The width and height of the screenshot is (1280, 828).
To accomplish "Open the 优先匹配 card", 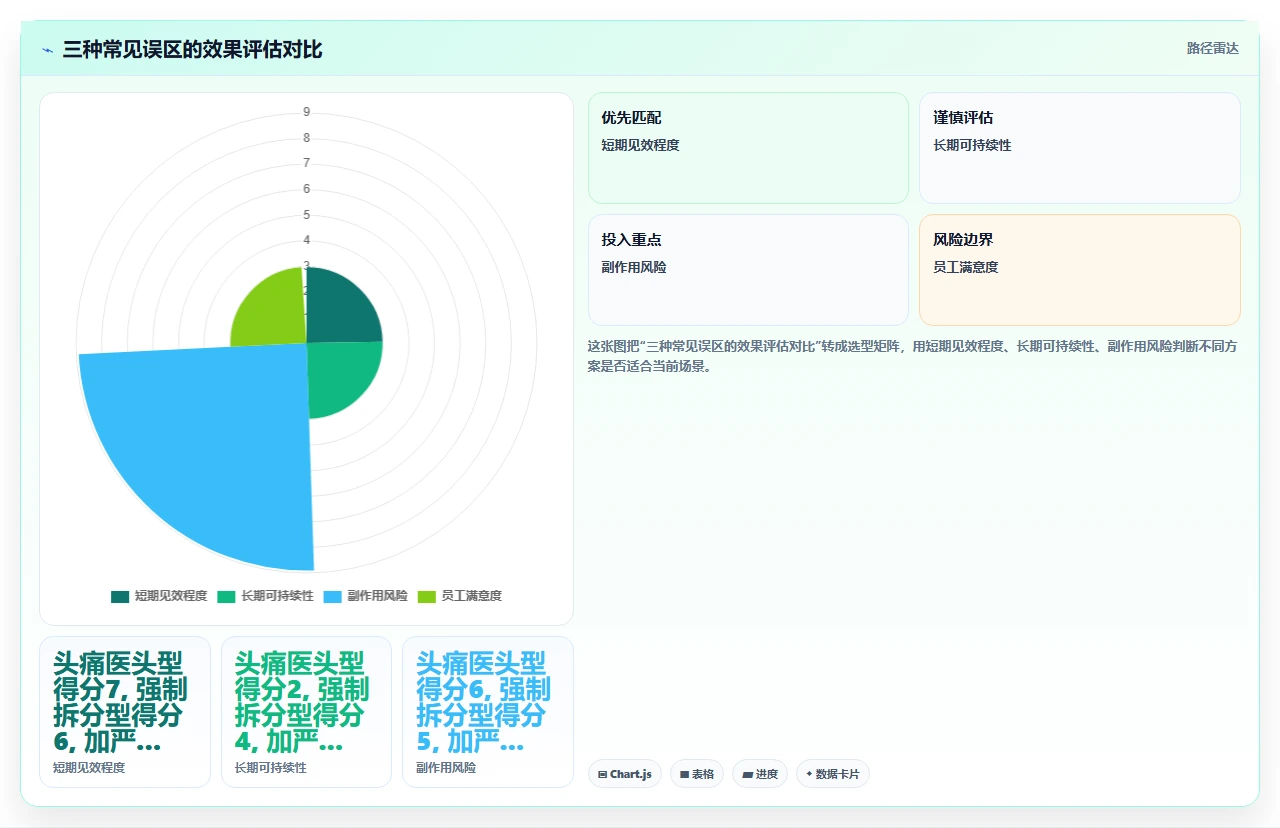I will [748, 148].
